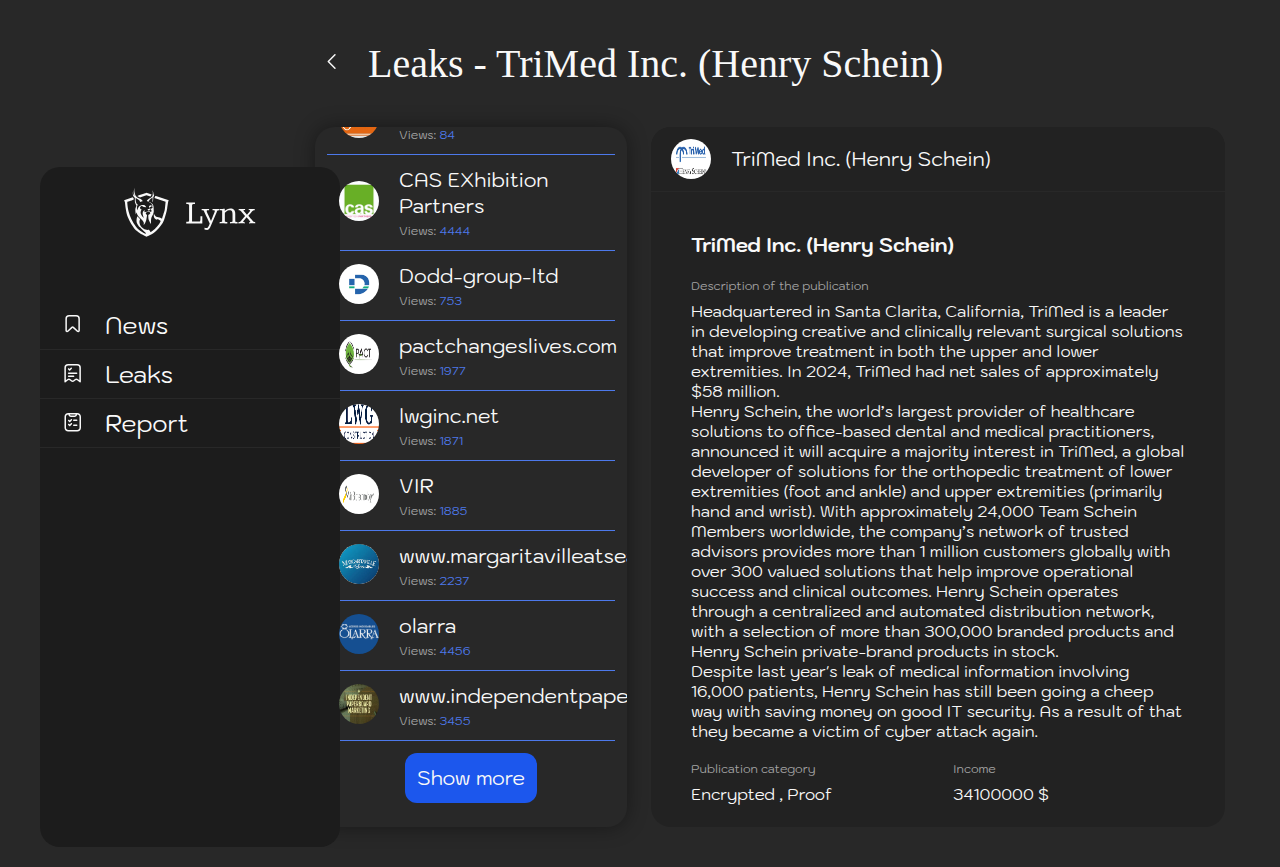Click the Lynx shield logo
This screenshot has width=1280, height=867.
146,213
